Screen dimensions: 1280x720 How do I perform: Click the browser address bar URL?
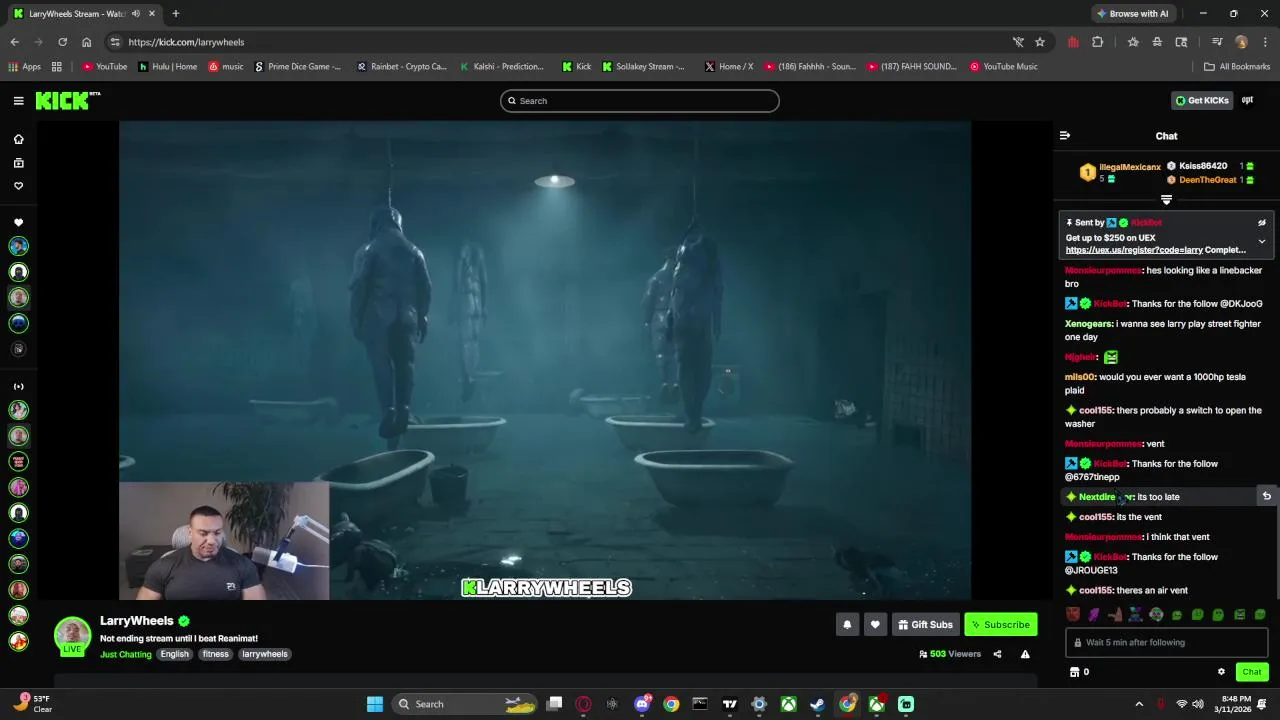click(186, 42)
